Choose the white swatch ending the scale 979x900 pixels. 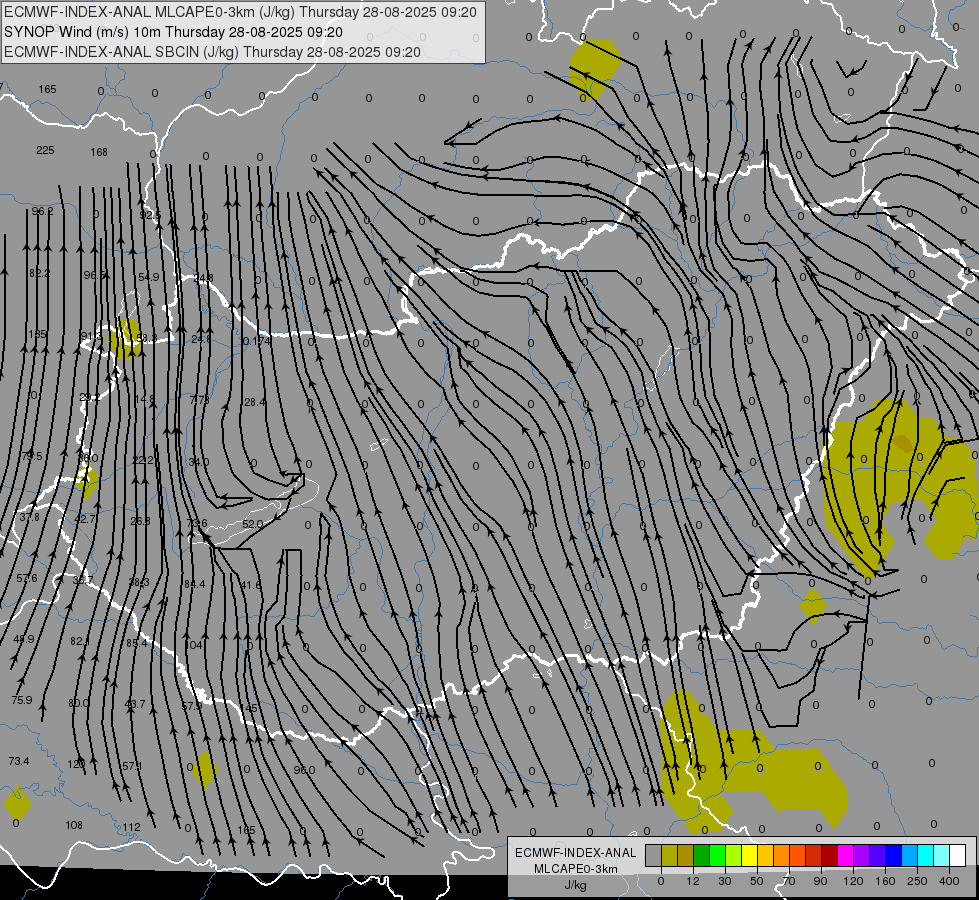click(958, 856)
